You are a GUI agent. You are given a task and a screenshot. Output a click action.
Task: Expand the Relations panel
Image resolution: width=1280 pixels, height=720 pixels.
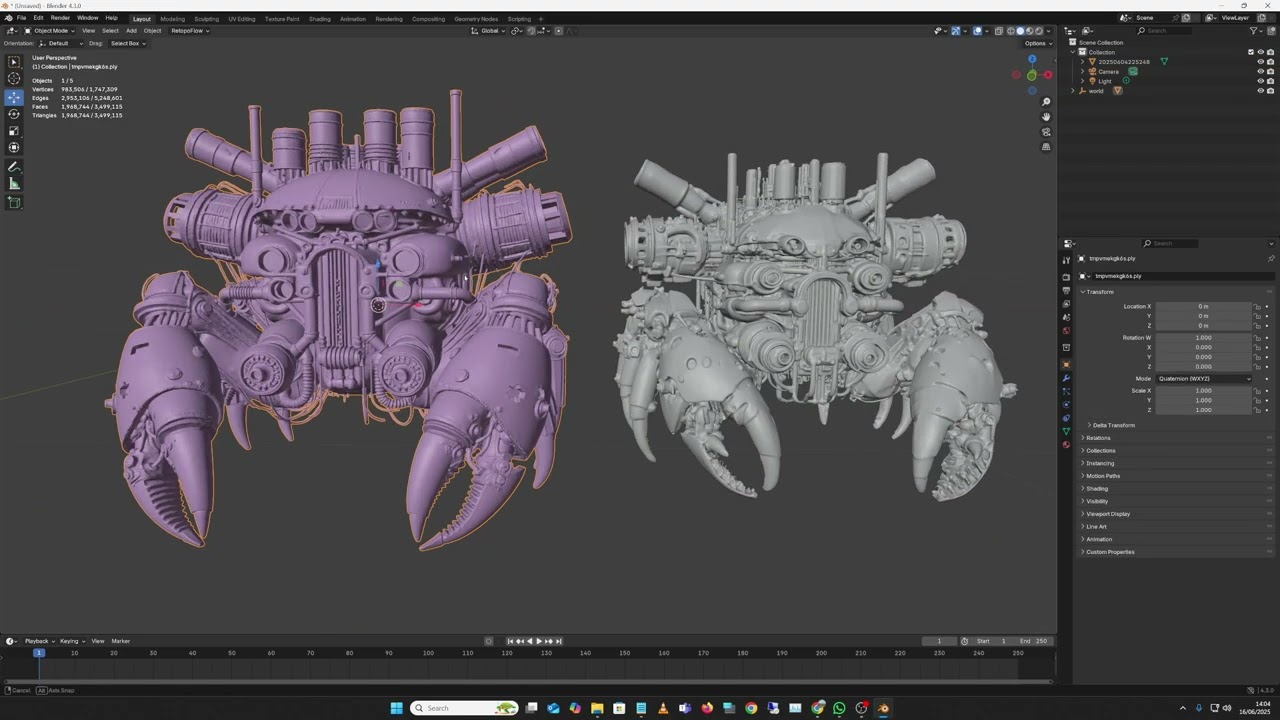coord(1098,438)
